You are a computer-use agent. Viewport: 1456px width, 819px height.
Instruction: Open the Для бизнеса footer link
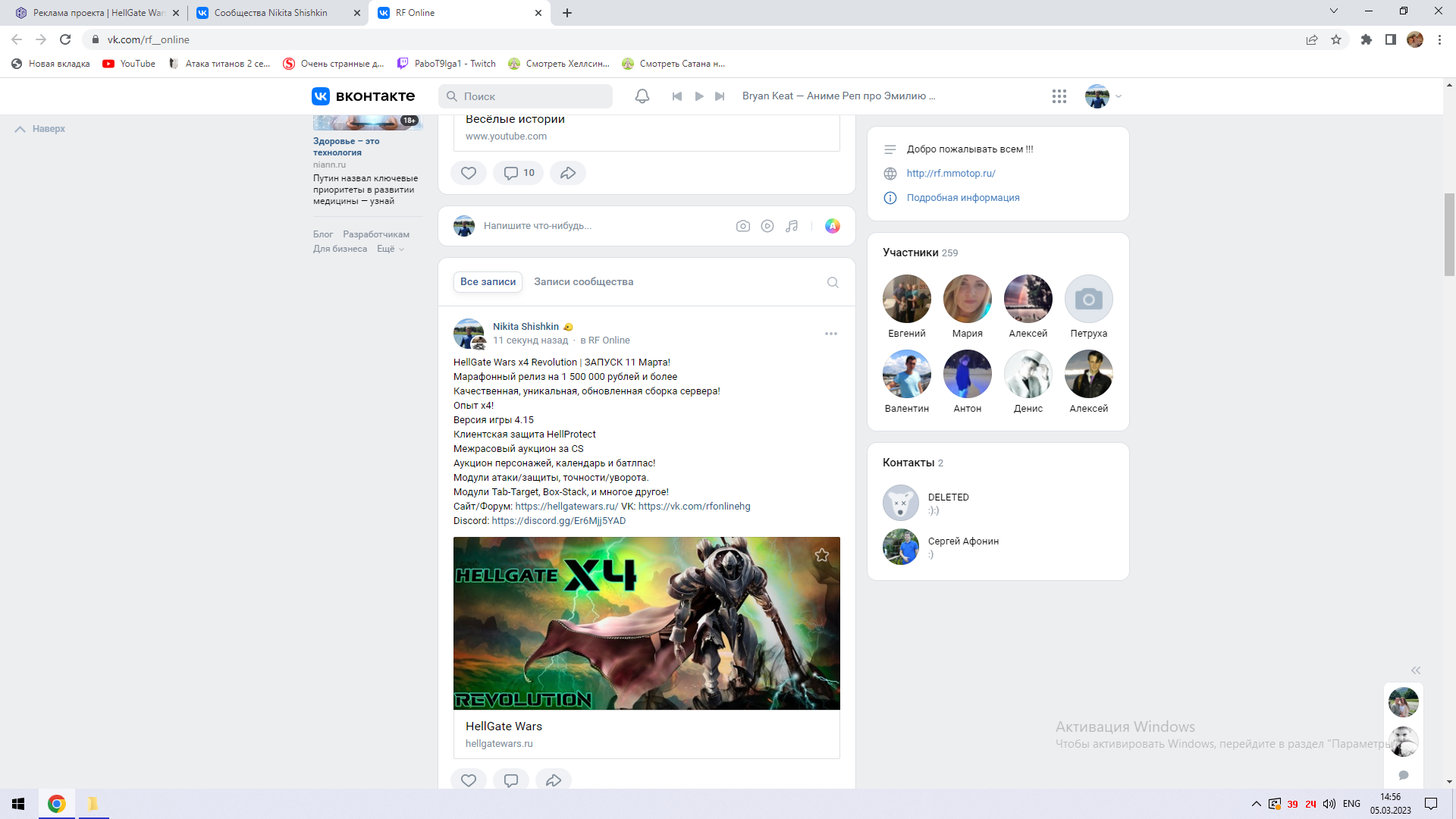point(340,249)
